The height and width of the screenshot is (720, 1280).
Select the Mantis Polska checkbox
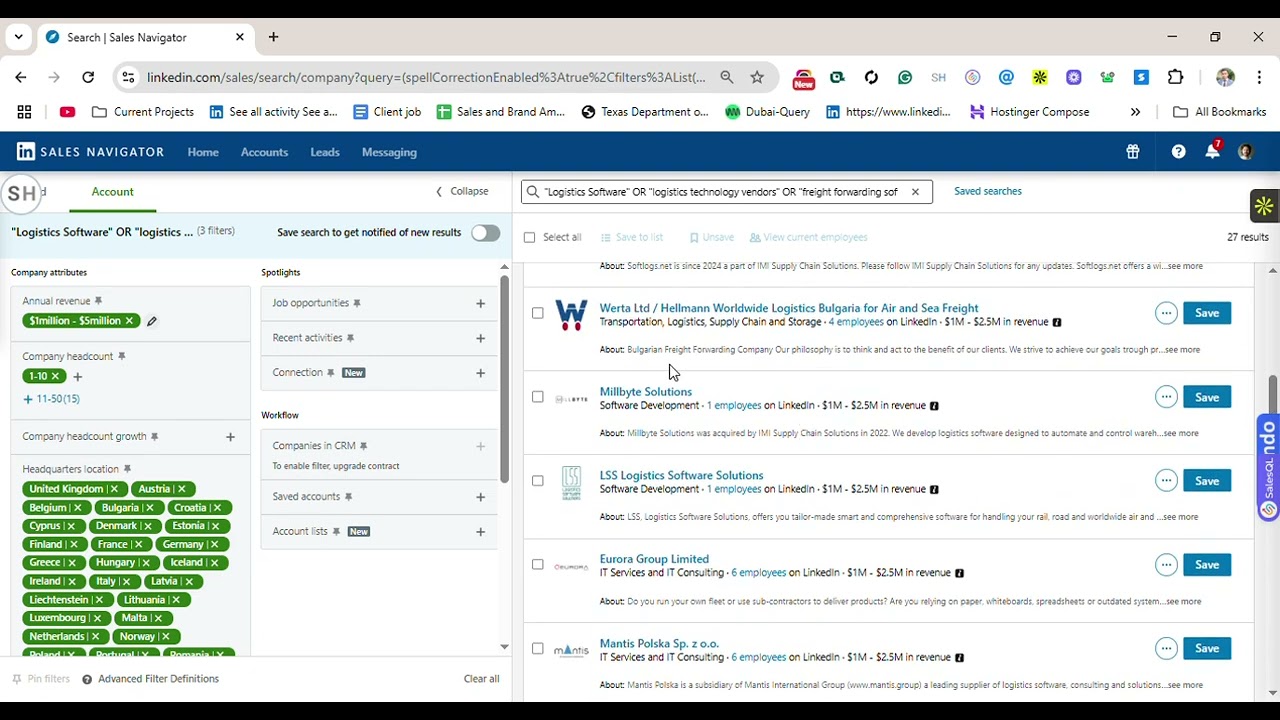click(538, 649)
